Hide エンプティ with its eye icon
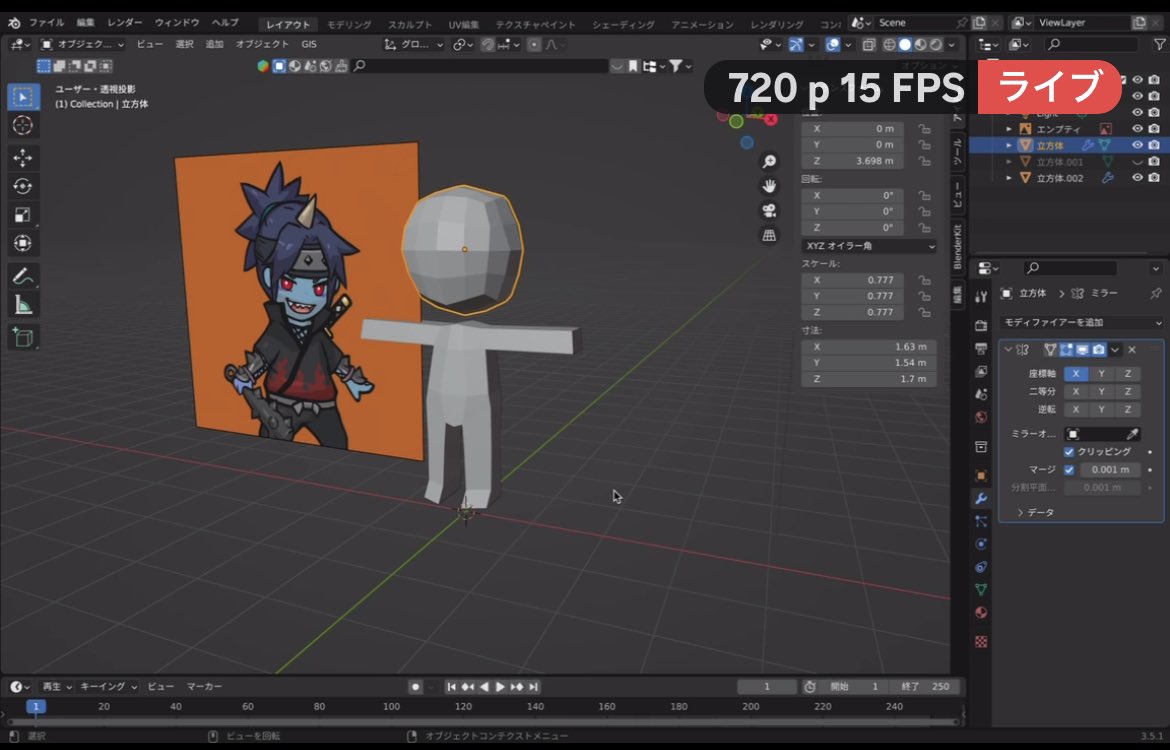 [1137, 128]
